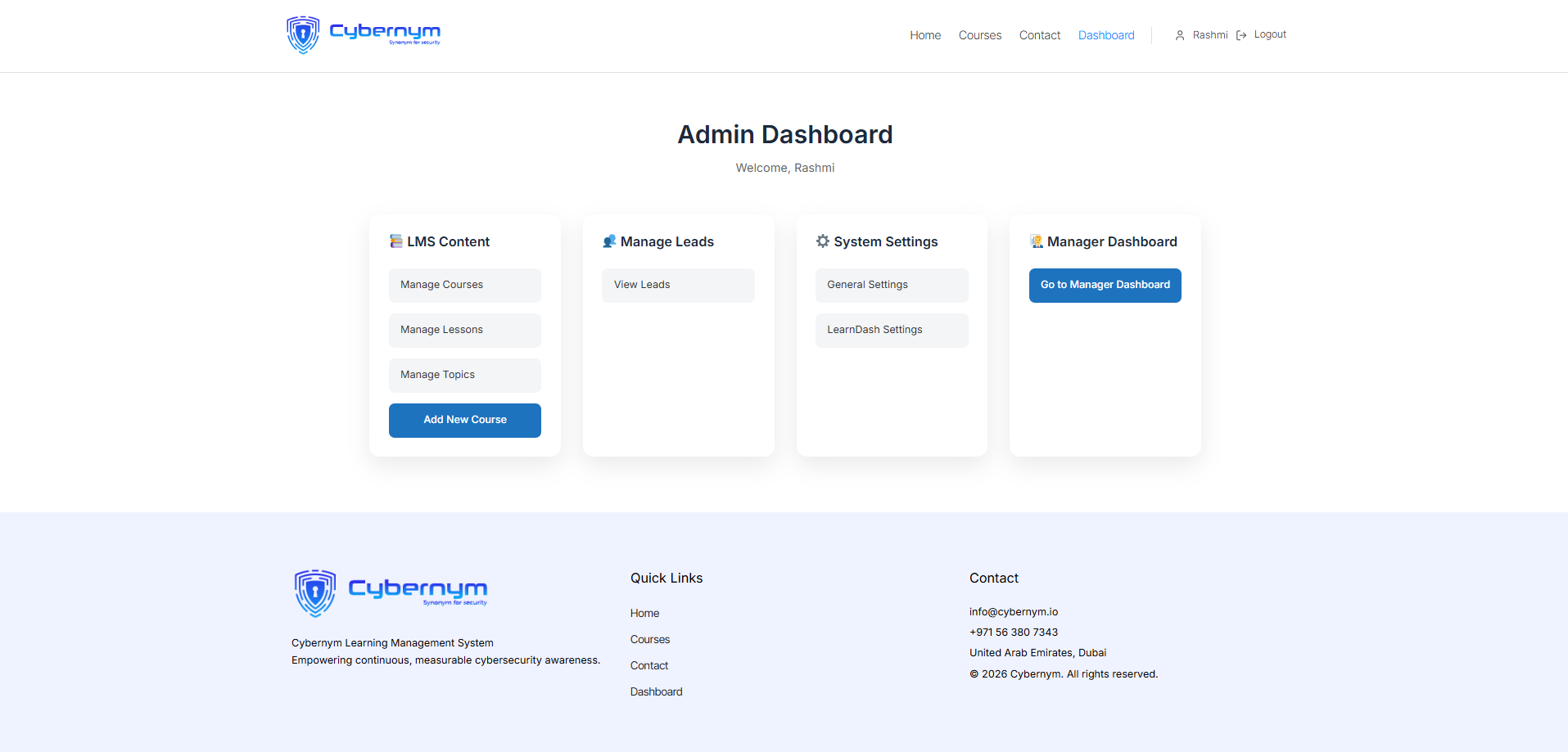Click the Cybernym logo in the footer
Screen dimensions: 1568x752
(x=391, y=592)
